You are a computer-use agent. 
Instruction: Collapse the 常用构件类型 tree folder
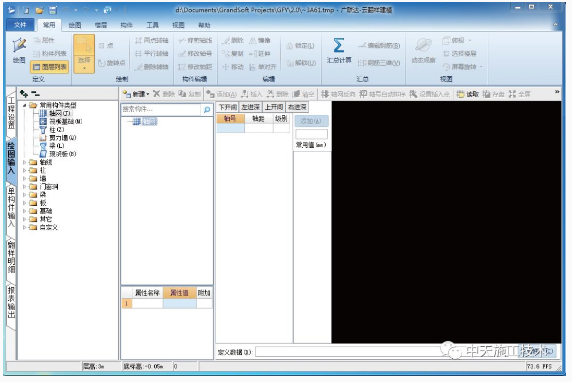[24, 105]
